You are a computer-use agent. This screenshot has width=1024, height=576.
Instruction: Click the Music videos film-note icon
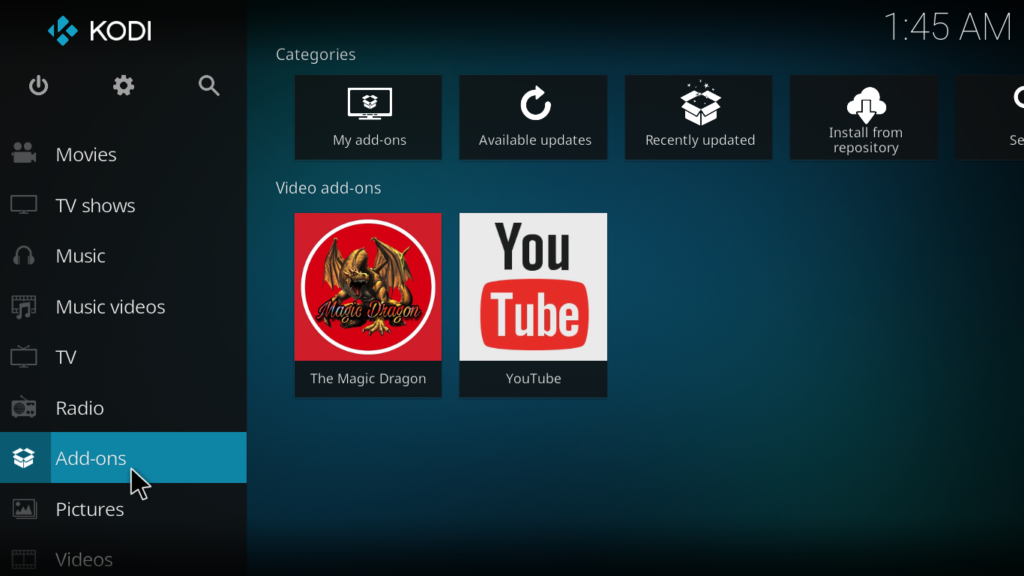pos(24,306)
